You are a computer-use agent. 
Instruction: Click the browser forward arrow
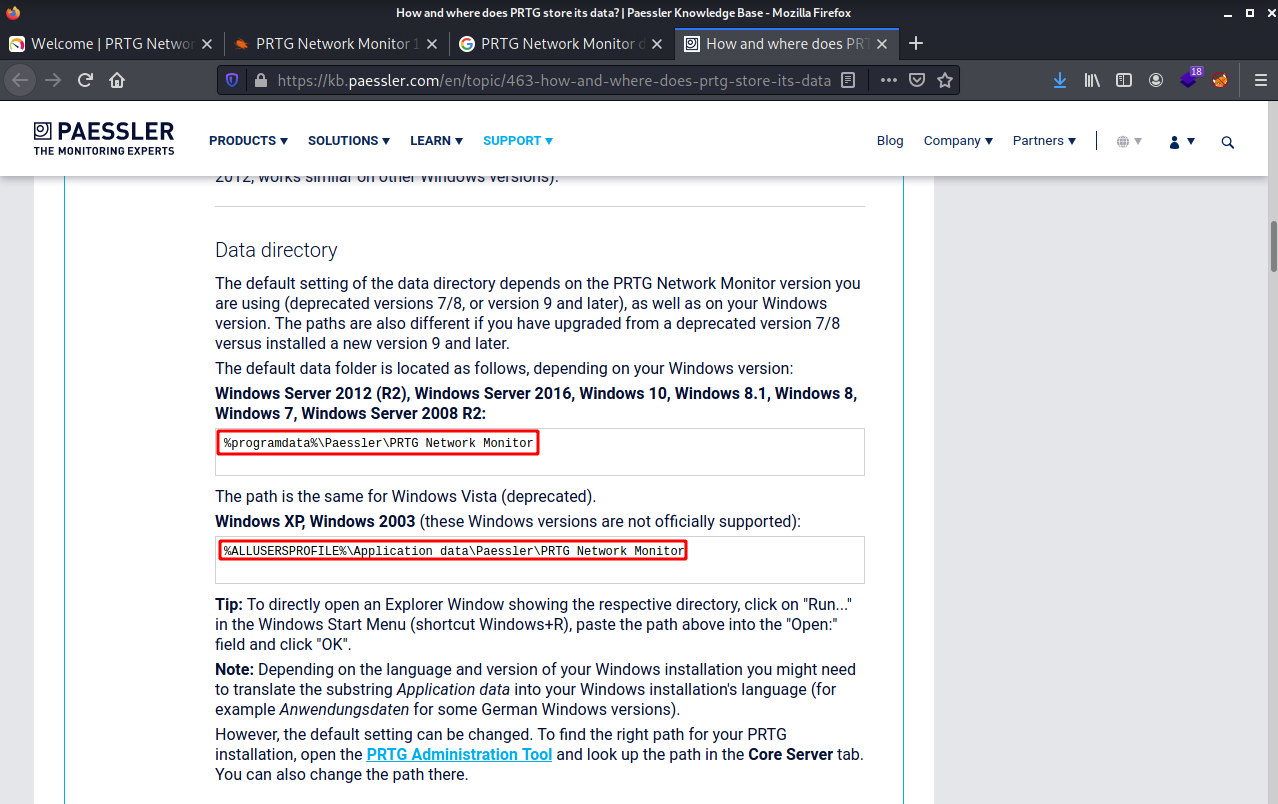point(53,80)
